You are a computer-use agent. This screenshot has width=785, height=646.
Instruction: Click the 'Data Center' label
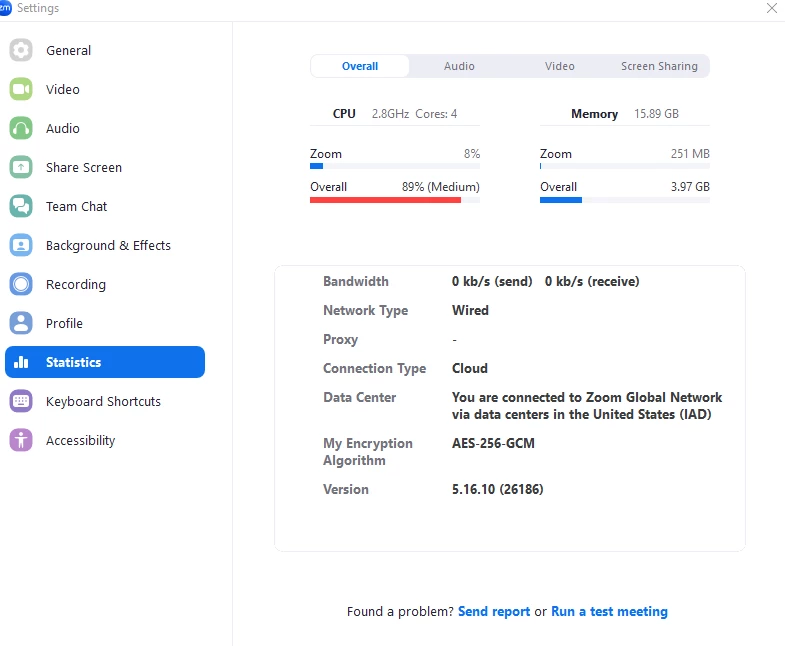click(359, 398)
